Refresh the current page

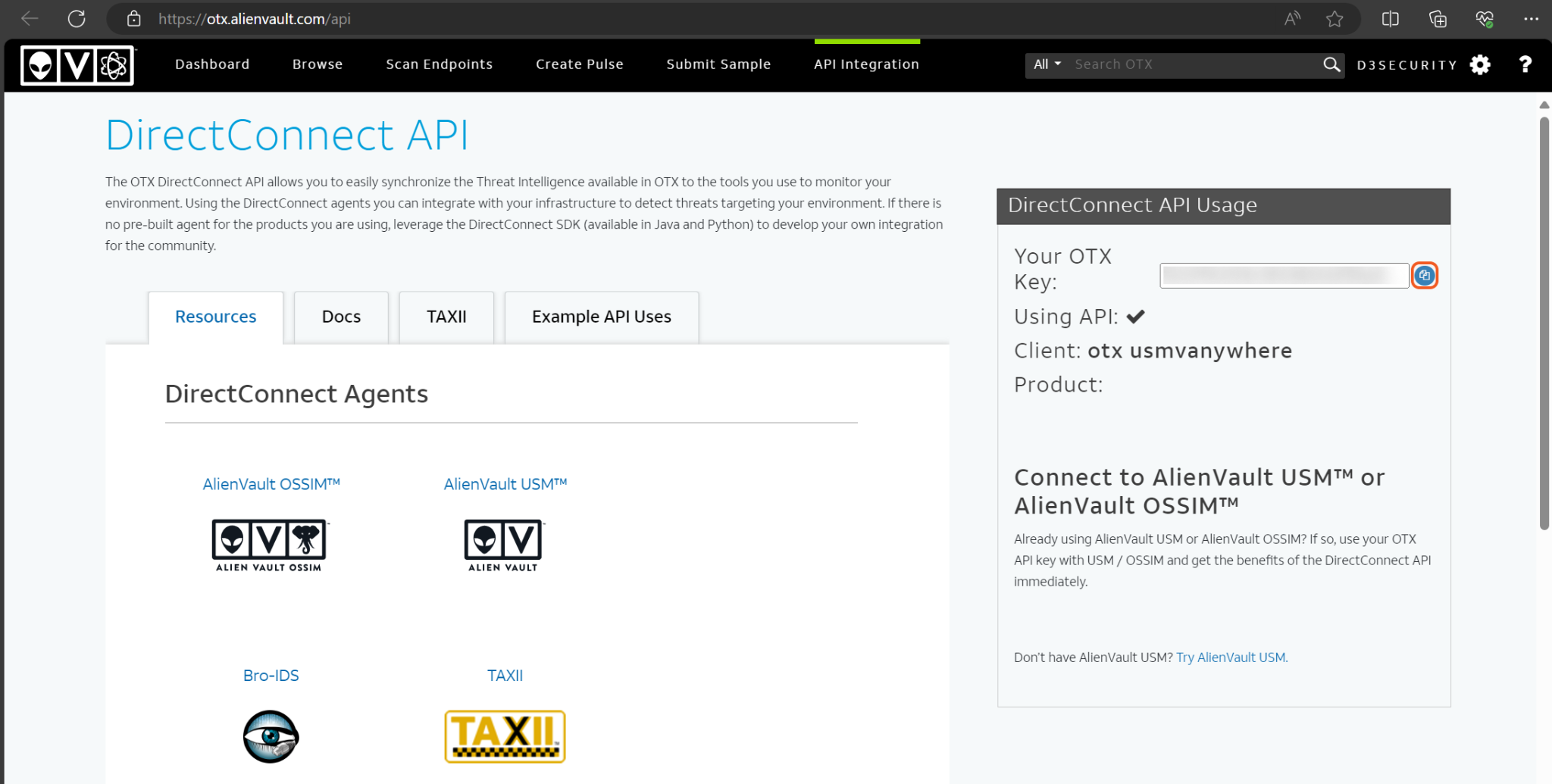point(77,19)
